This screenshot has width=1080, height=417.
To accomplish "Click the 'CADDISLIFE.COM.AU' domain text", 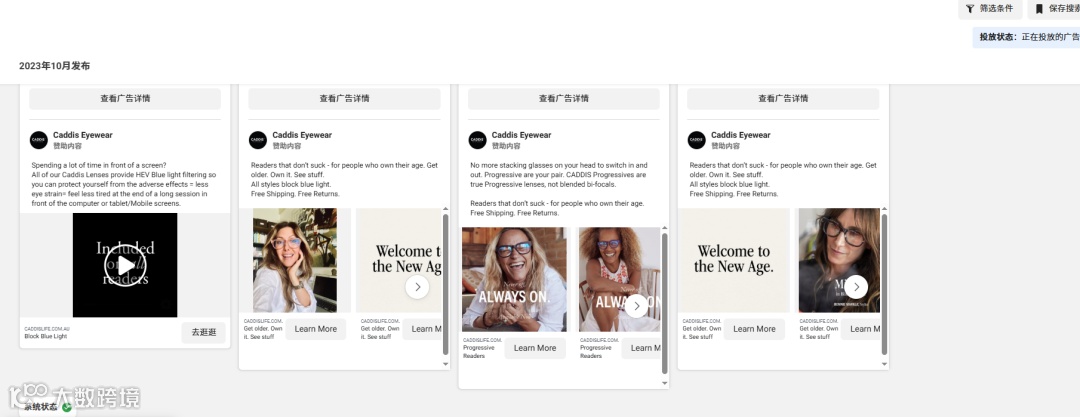I will point(47,329).
